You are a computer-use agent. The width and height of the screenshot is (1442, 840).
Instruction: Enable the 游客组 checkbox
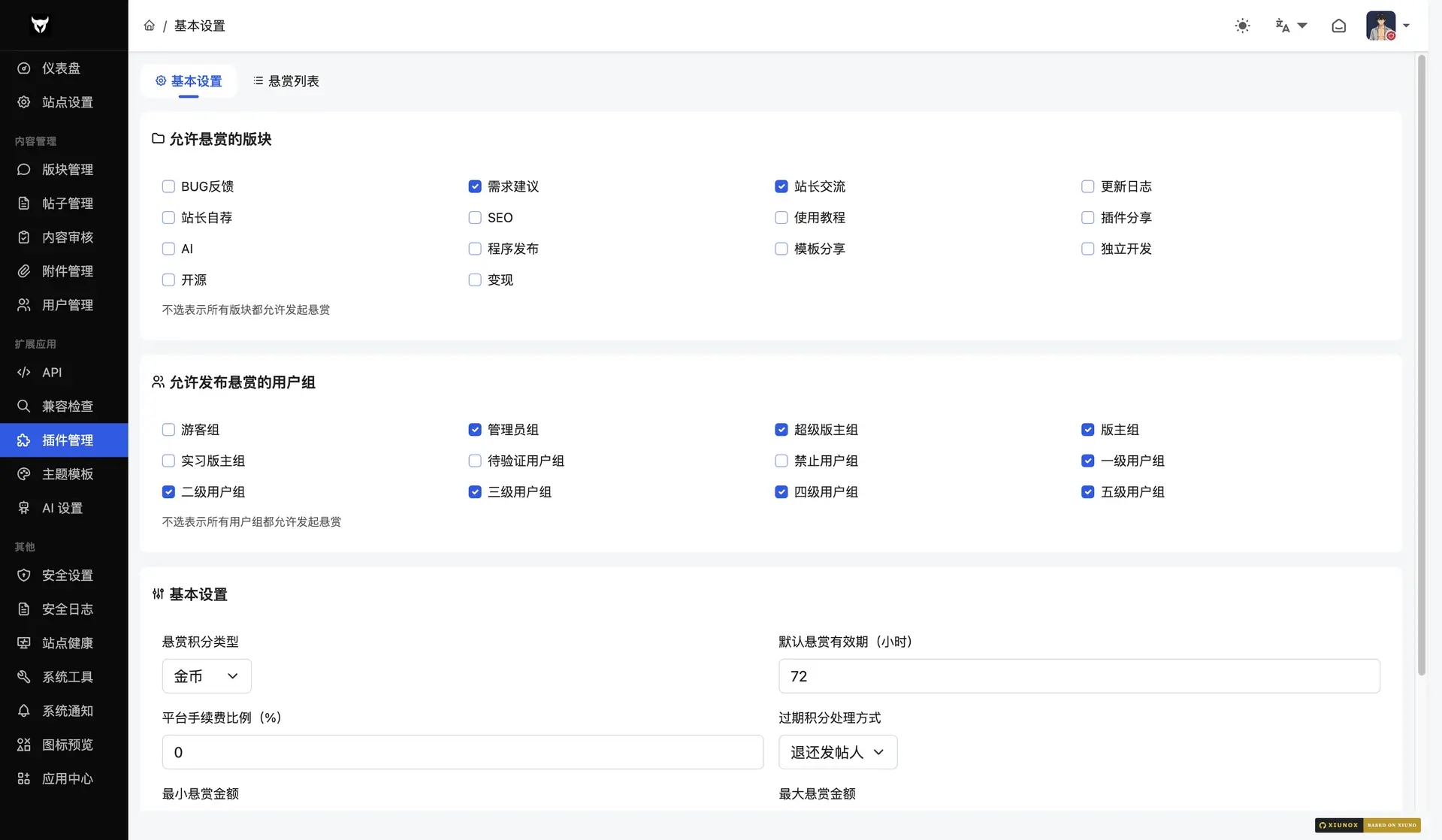(x=168, y=430)
